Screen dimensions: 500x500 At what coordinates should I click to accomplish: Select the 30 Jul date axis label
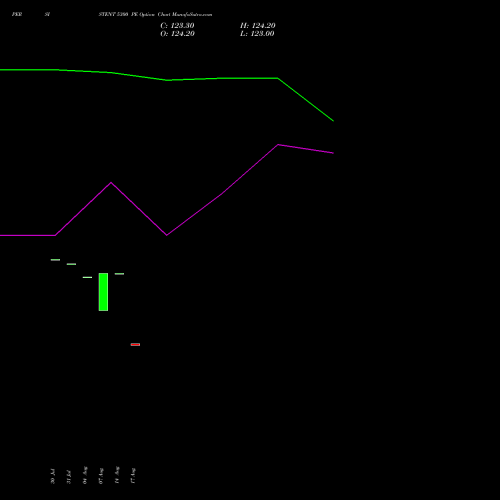click(53, 476)
